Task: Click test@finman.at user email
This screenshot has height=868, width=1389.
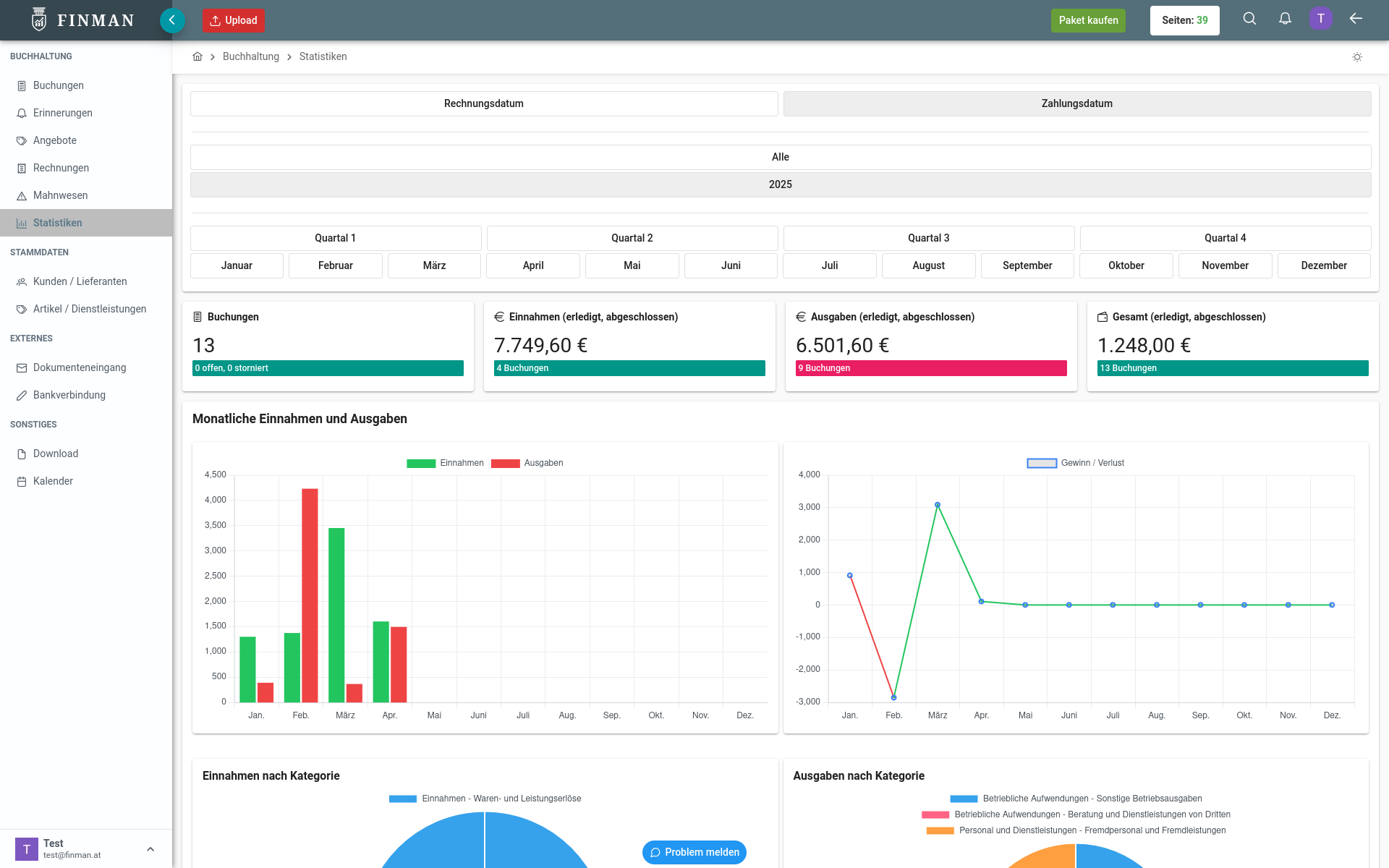Action: tap(72, 855)
